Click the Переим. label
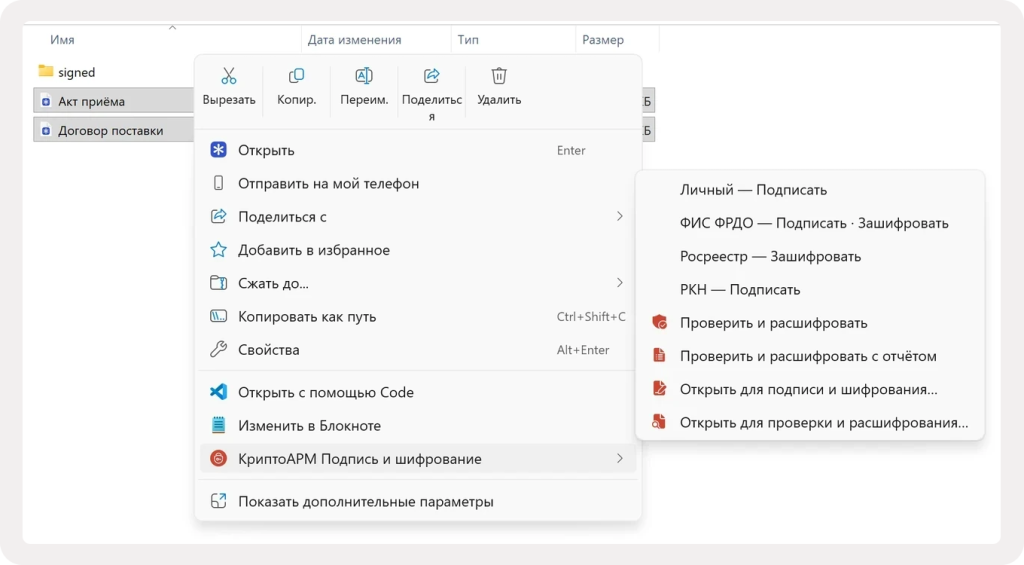 (x=364, y=100)
